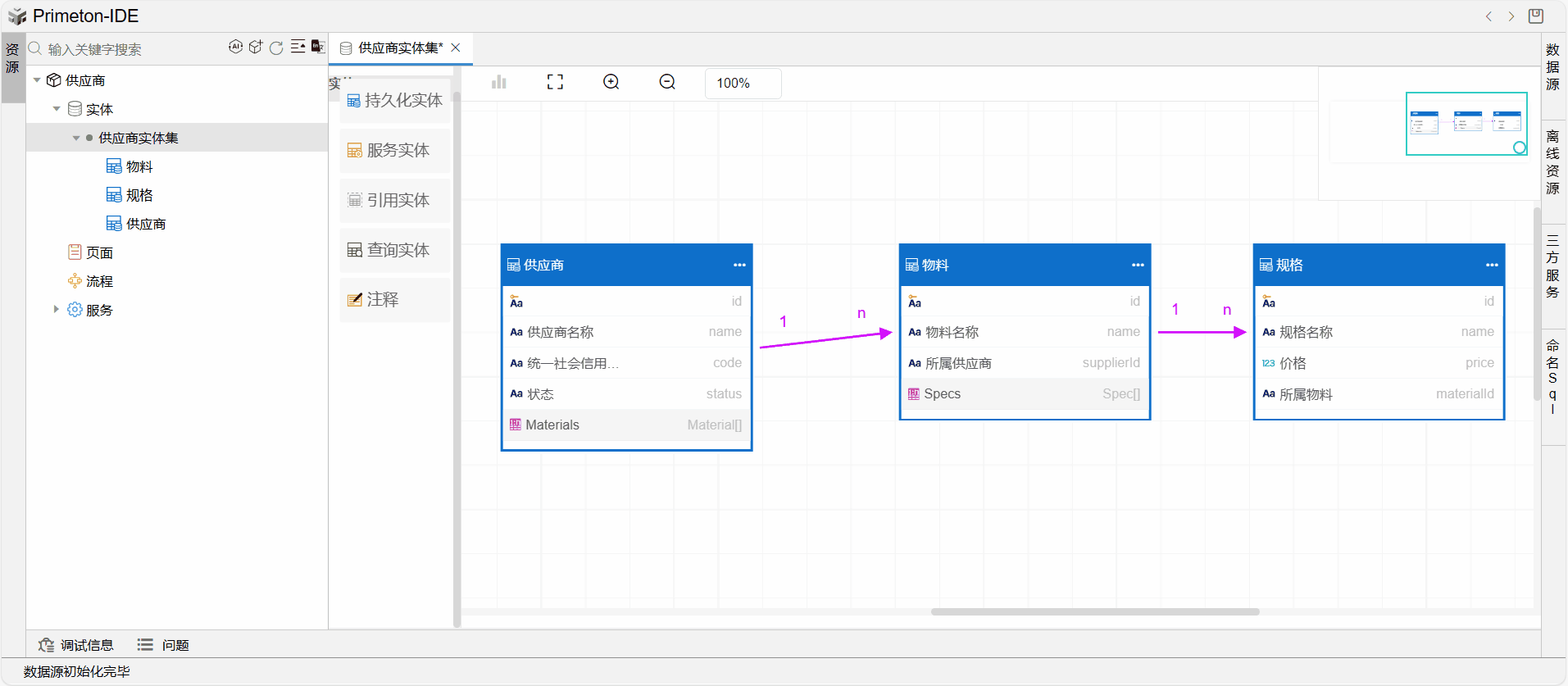Add a 持久化实体 from the palette

pyautogui.click(x=395, y=101)
